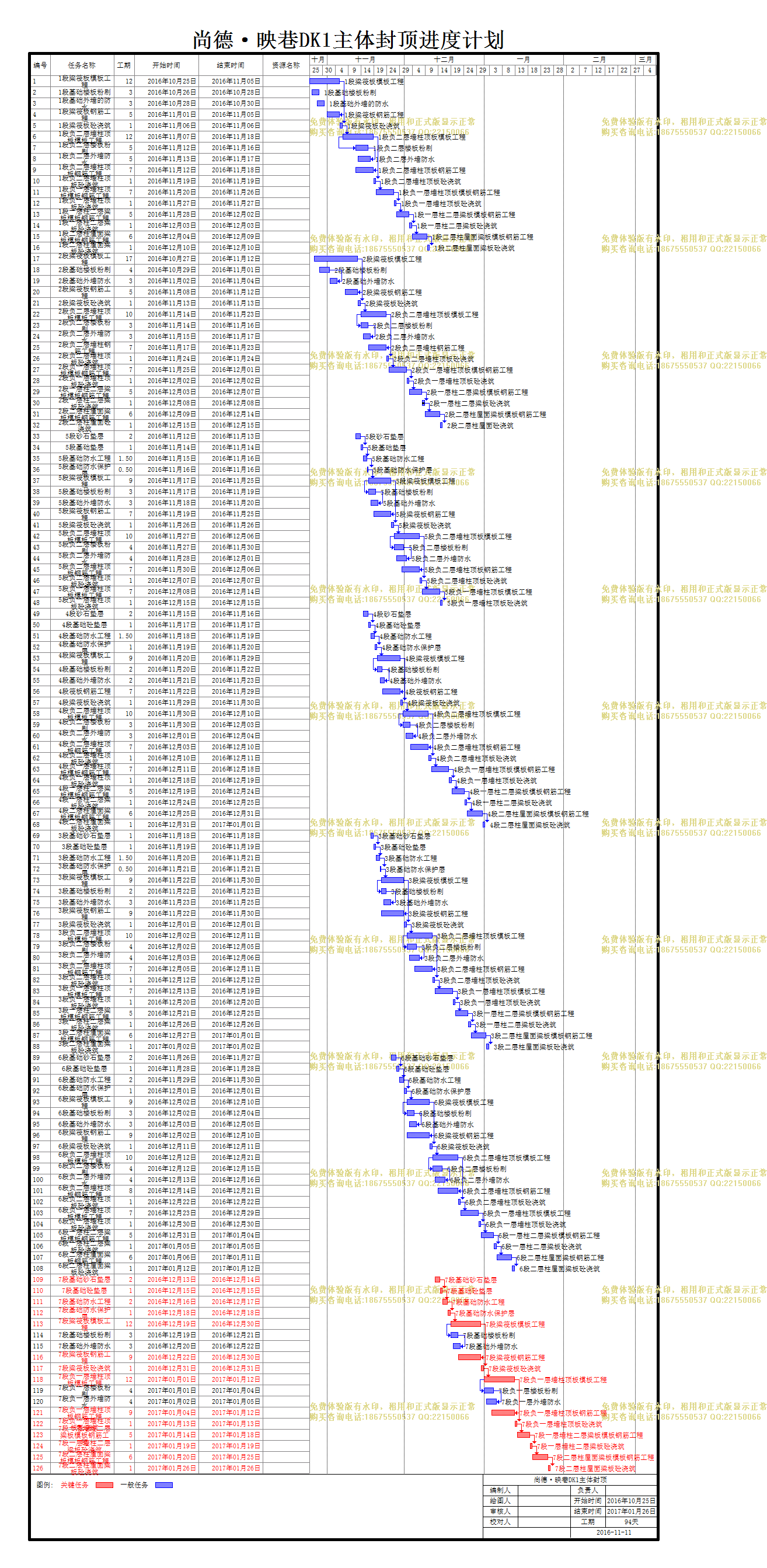The width and height of the screenshot is (767, 1568).
Task: Click the 工期 column header in the table
Action: tap(124, 65)
